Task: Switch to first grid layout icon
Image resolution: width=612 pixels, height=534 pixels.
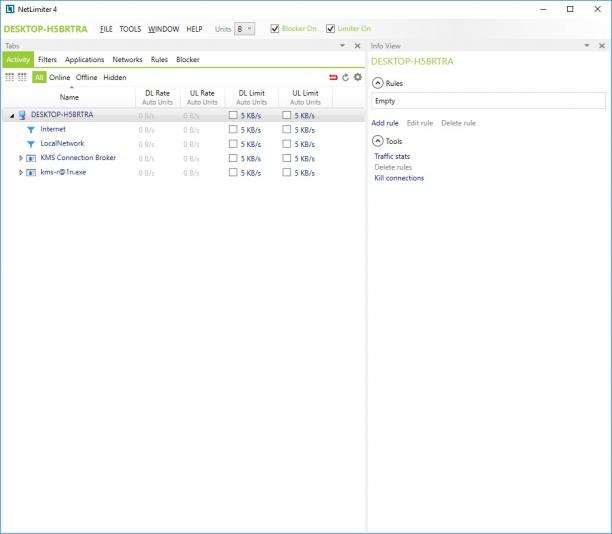Action: pos(9,77)
